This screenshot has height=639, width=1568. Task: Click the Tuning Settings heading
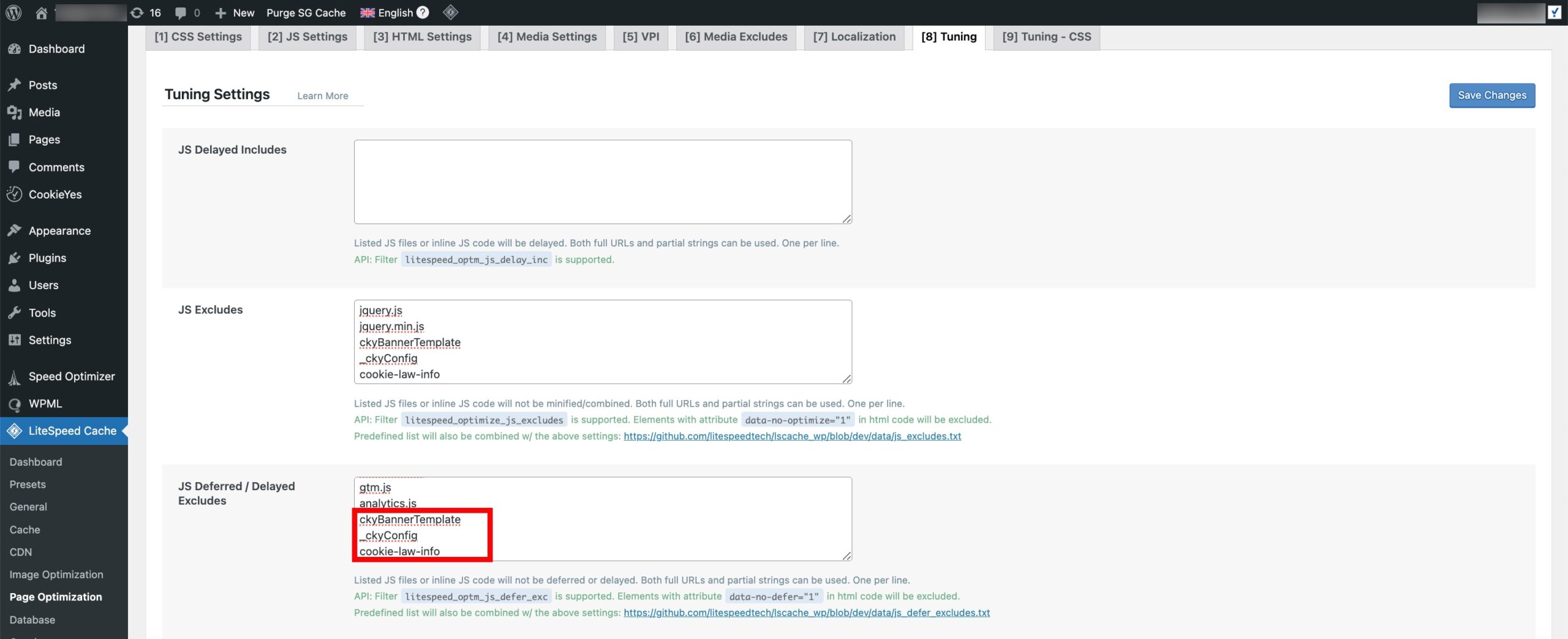[x=217, y=94]
